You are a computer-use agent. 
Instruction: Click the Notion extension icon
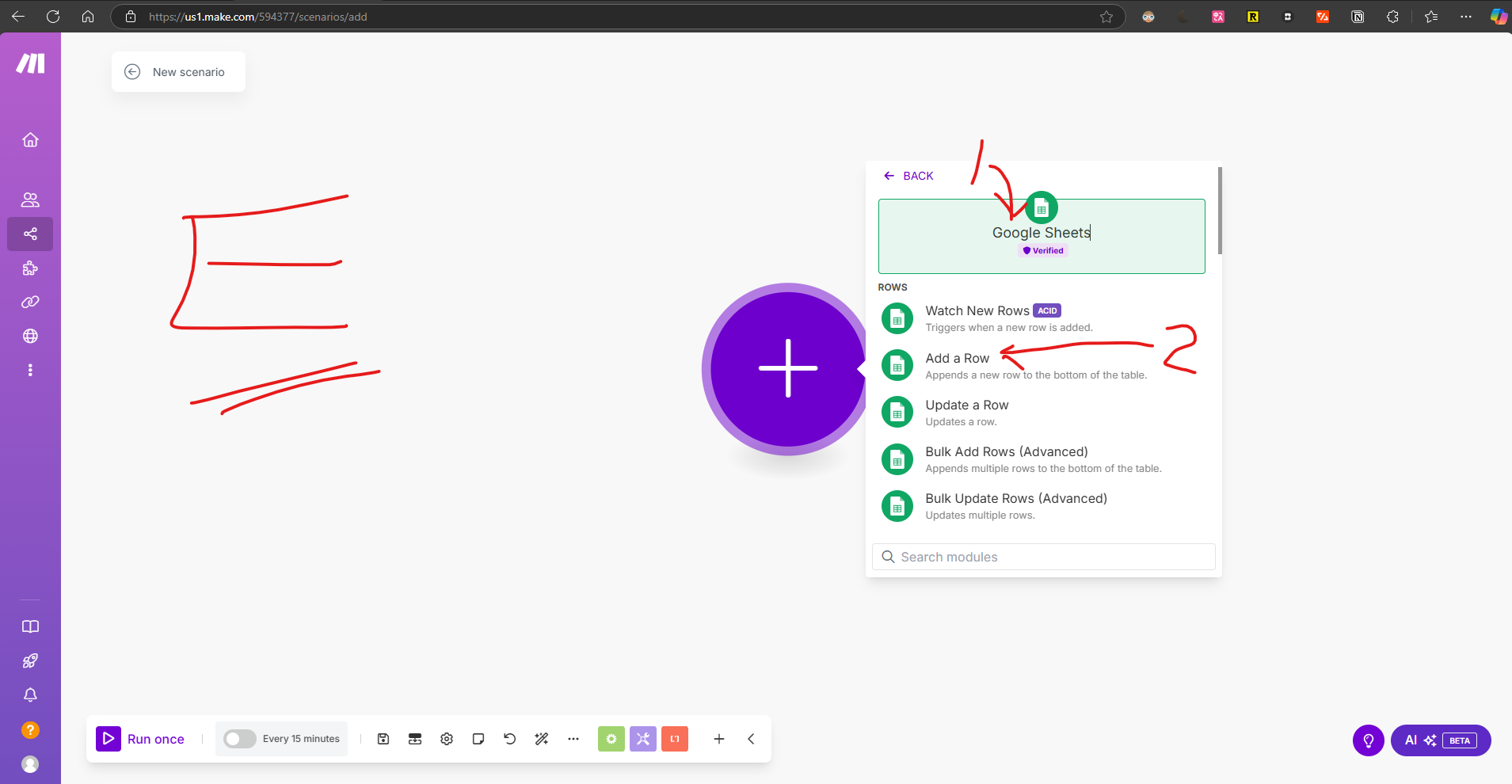point(1358,17)
